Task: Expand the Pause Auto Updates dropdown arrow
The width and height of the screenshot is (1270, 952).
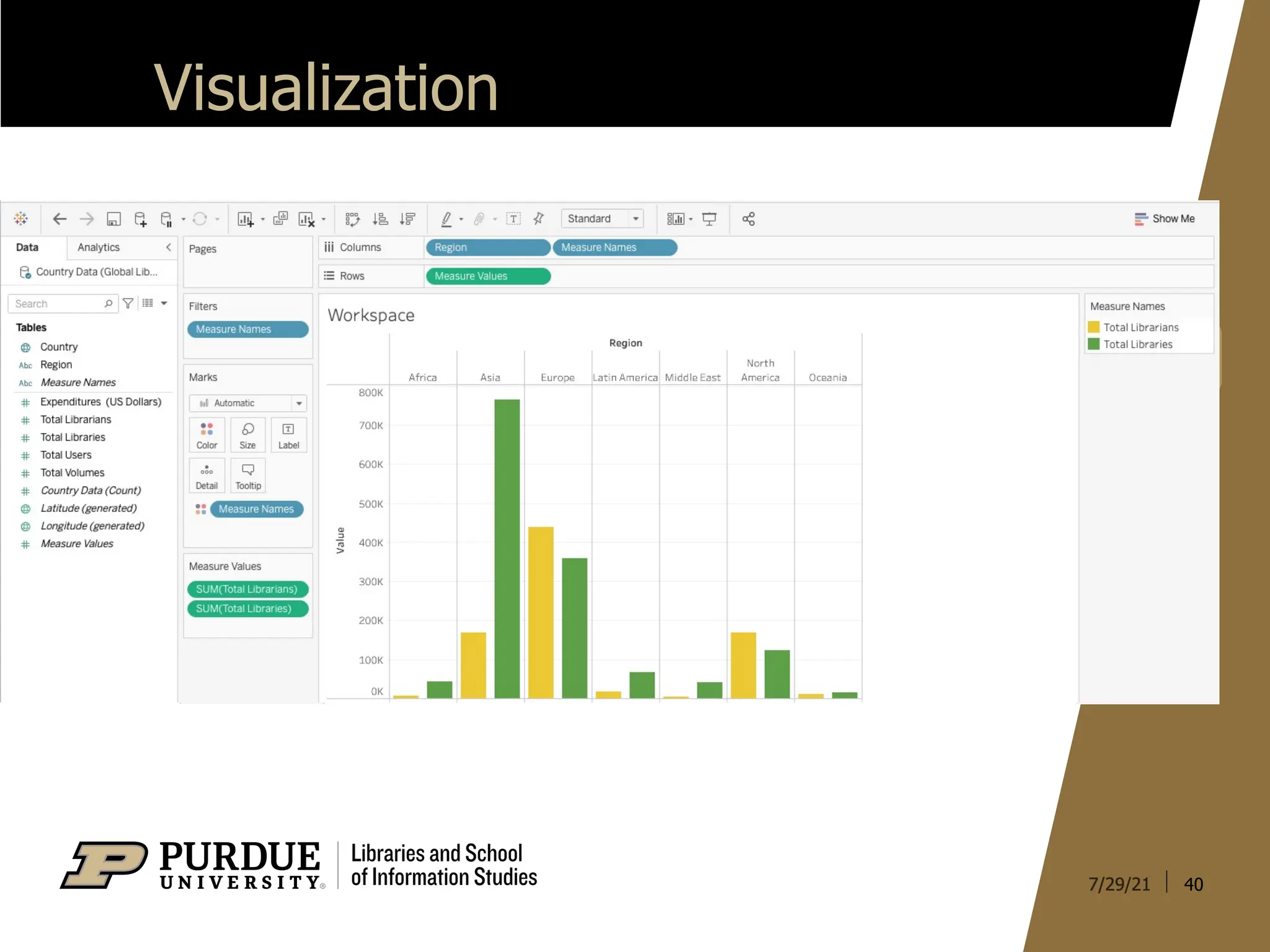Action: pyautogui.click(x=183, y=219)
